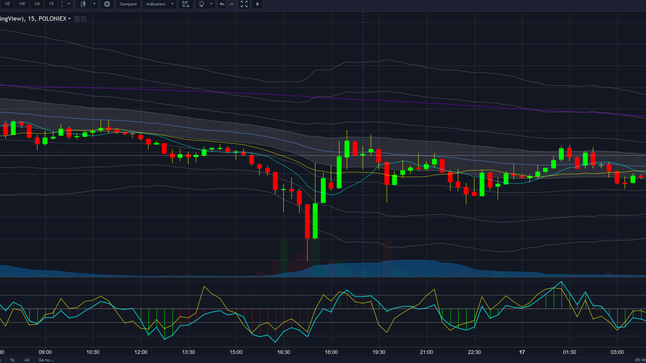
Task: Select the 1M timeframe button
Action: pyautogui.click(x=37, y=4)
